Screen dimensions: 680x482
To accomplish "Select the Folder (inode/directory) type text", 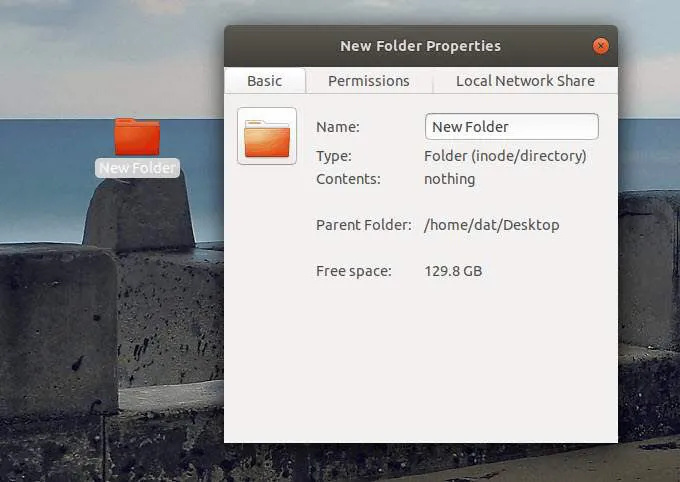I will point(505,156).
